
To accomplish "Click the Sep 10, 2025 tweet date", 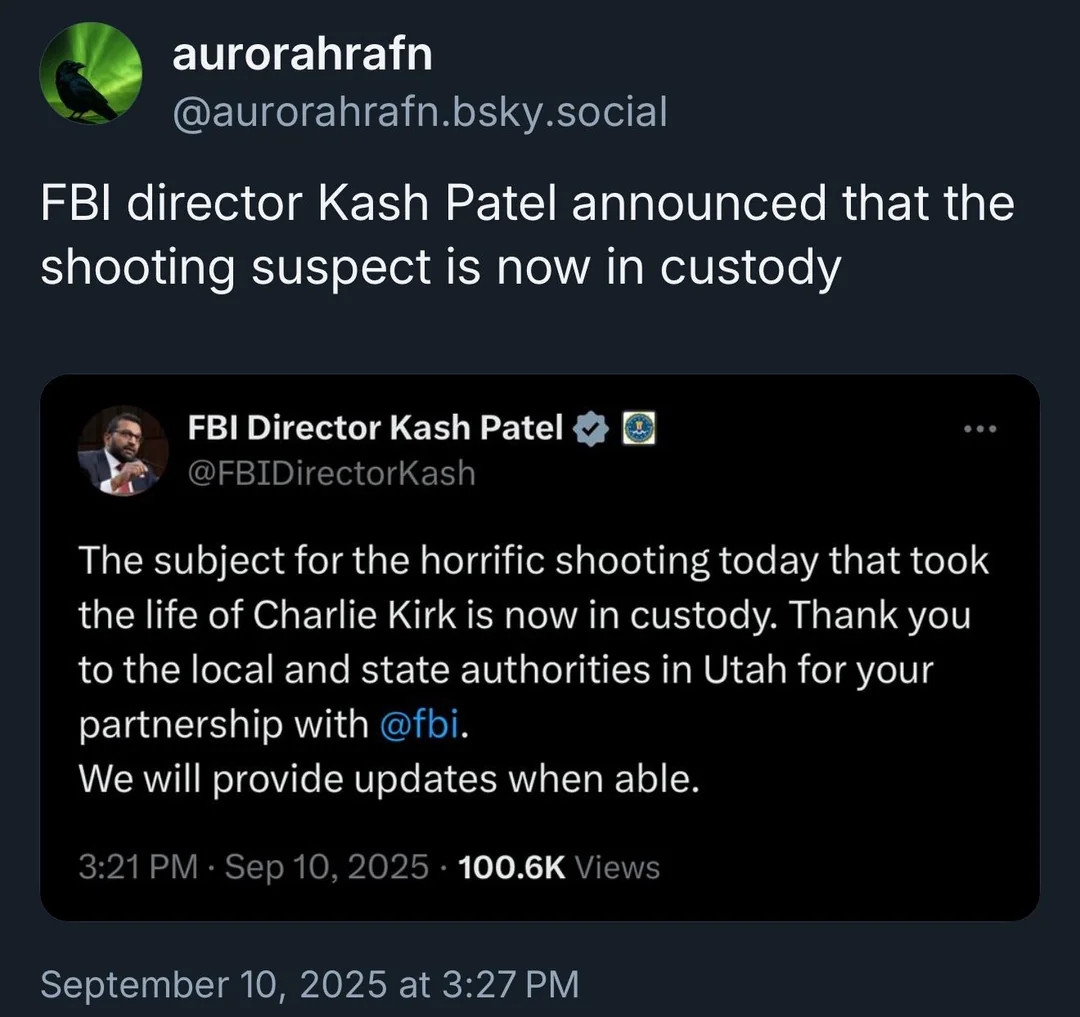I will pyautogui.click(x=327, y=867).
